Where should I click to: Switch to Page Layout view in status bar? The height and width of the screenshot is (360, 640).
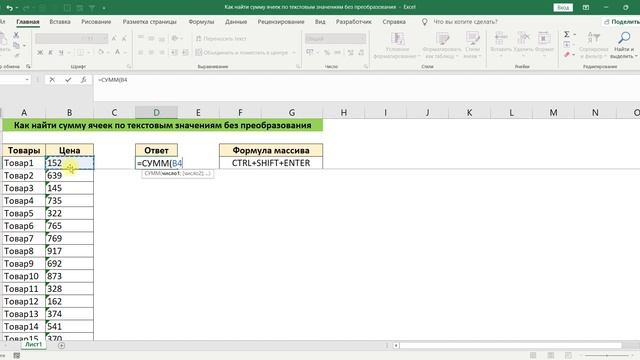coord(551,356)
